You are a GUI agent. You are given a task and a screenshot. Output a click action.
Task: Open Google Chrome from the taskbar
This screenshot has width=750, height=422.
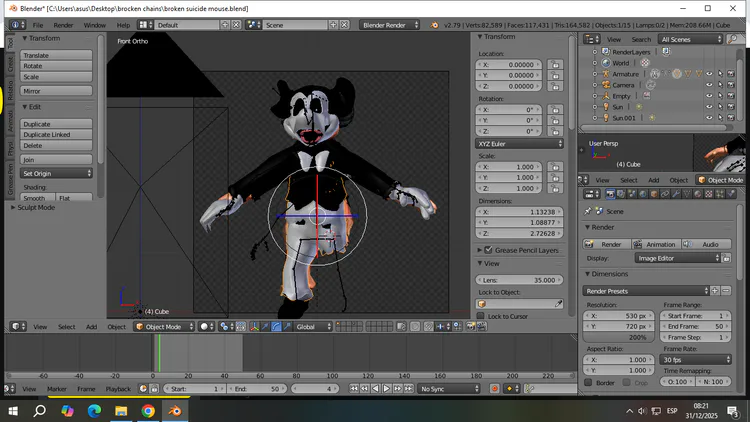click(148, 411)
